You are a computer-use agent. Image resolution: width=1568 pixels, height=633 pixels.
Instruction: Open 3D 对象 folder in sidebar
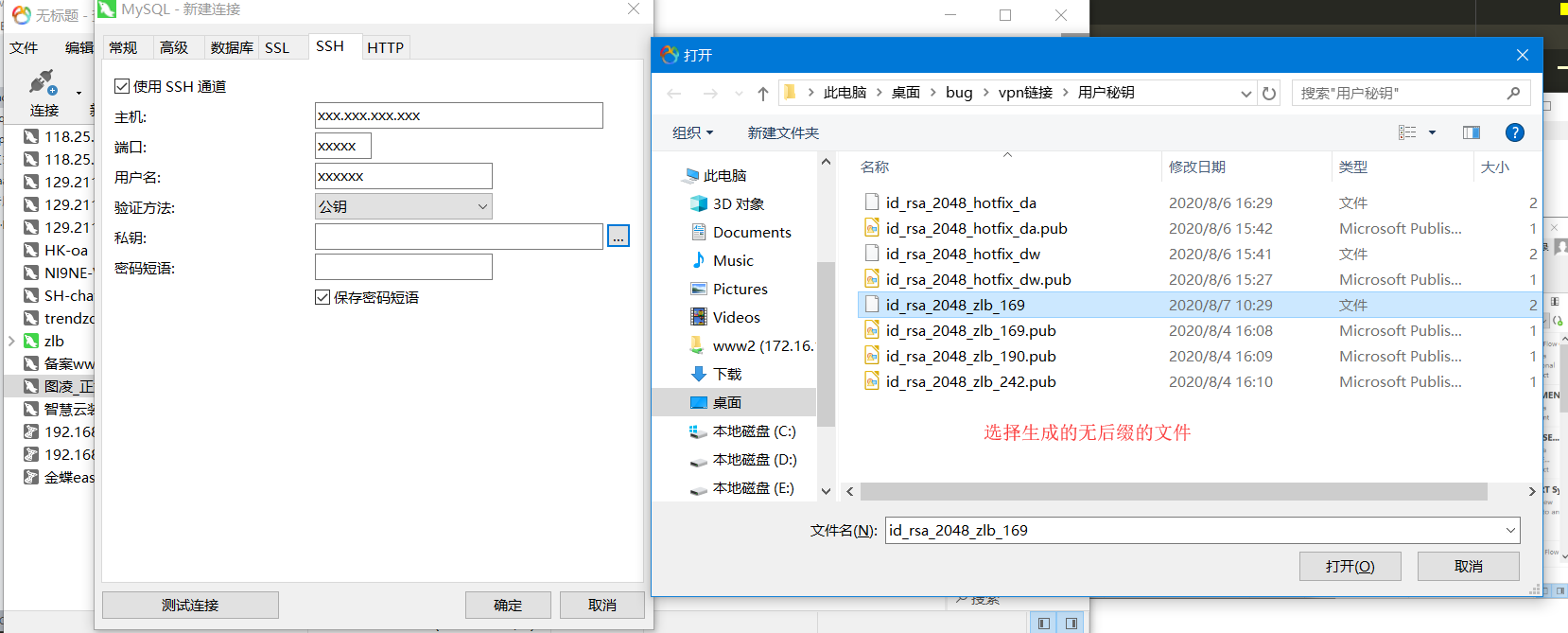point(738,204)
